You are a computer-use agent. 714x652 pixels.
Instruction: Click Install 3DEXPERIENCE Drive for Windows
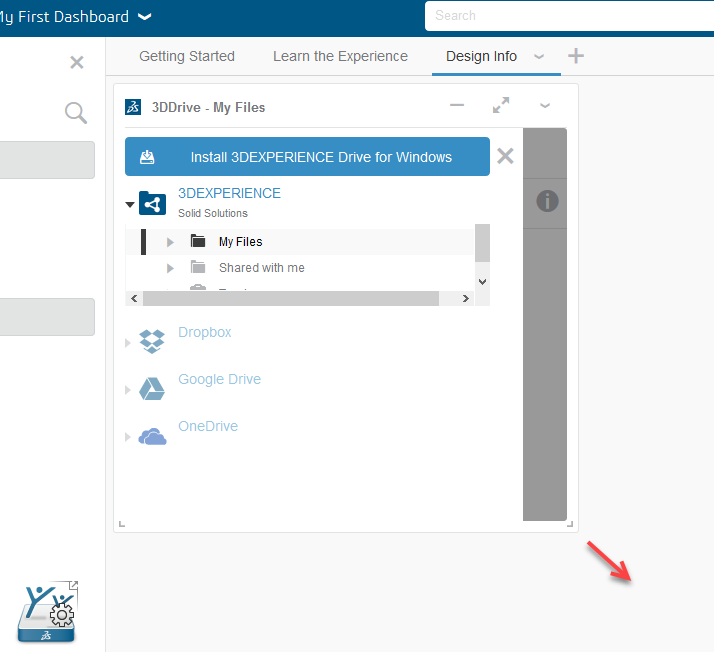coord(307,157)
